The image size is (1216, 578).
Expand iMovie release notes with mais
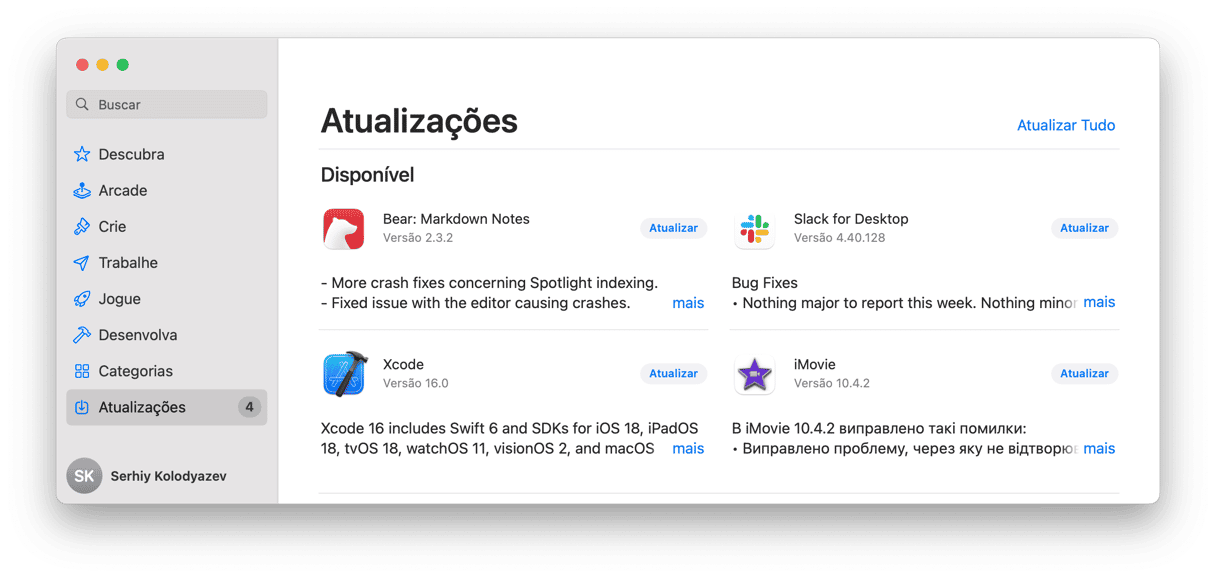pyautogui.click(x=1099, y=449)
